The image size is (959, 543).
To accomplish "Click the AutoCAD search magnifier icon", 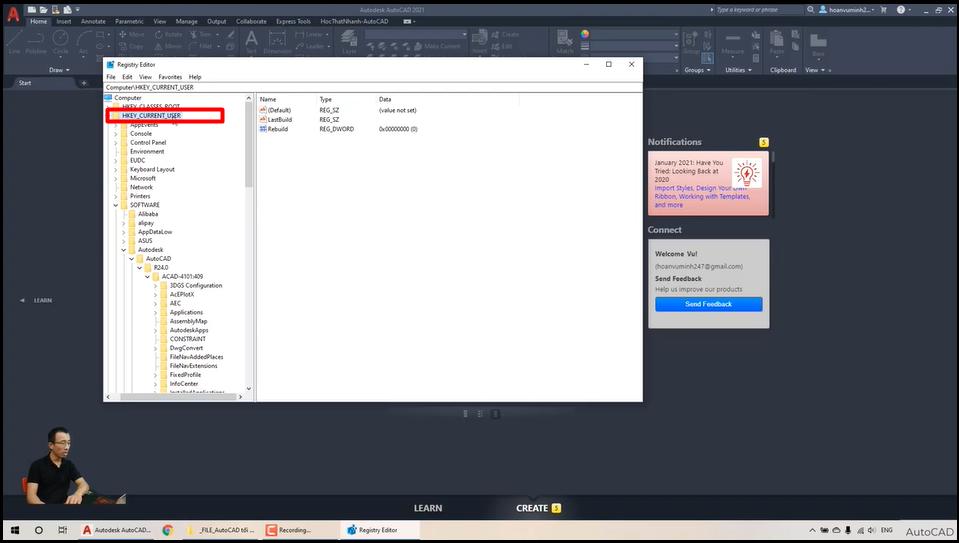I will (x=810, y=10).
